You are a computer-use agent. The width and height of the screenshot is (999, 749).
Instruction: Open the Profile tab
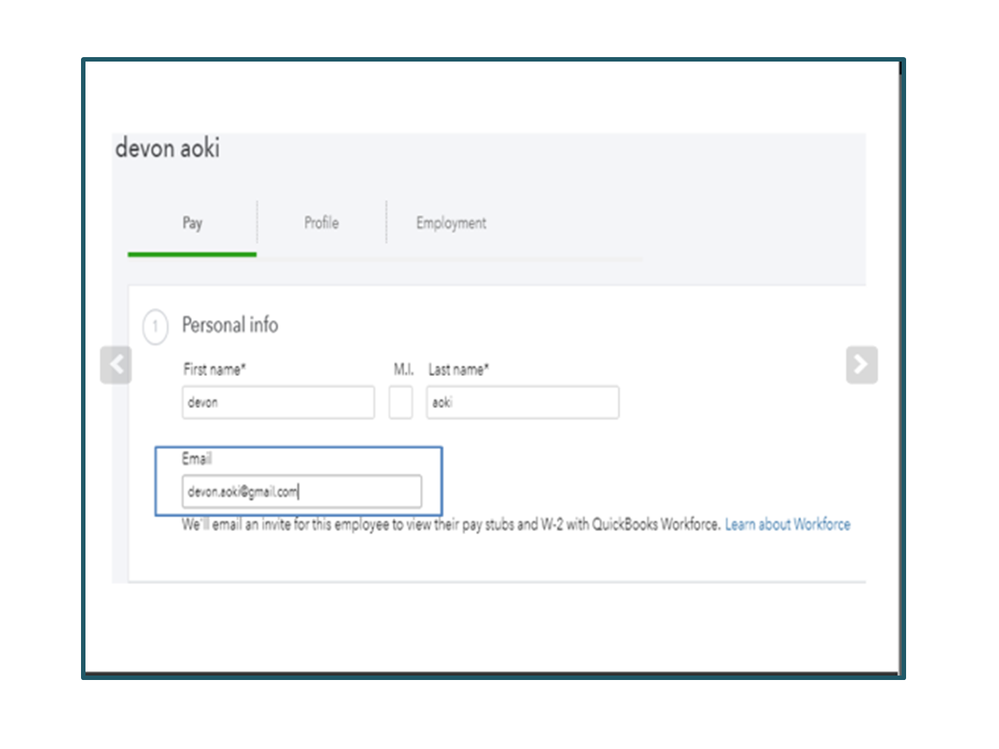point(321,223)
